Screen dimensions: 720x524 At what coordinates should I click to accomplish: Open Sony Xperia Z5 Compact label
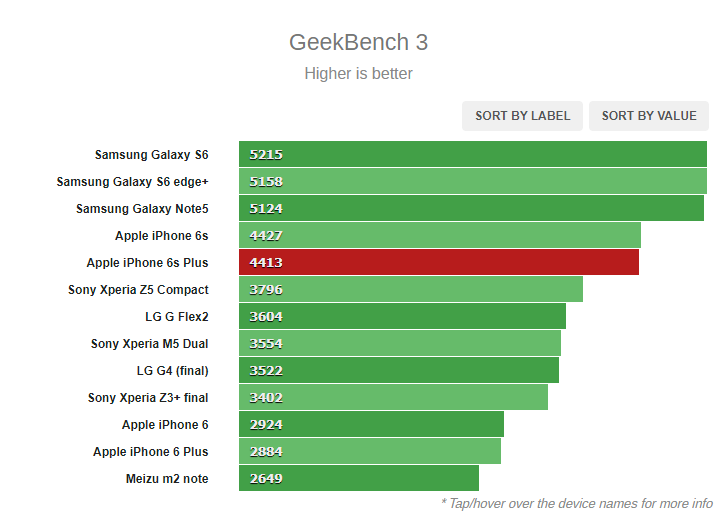138,290
